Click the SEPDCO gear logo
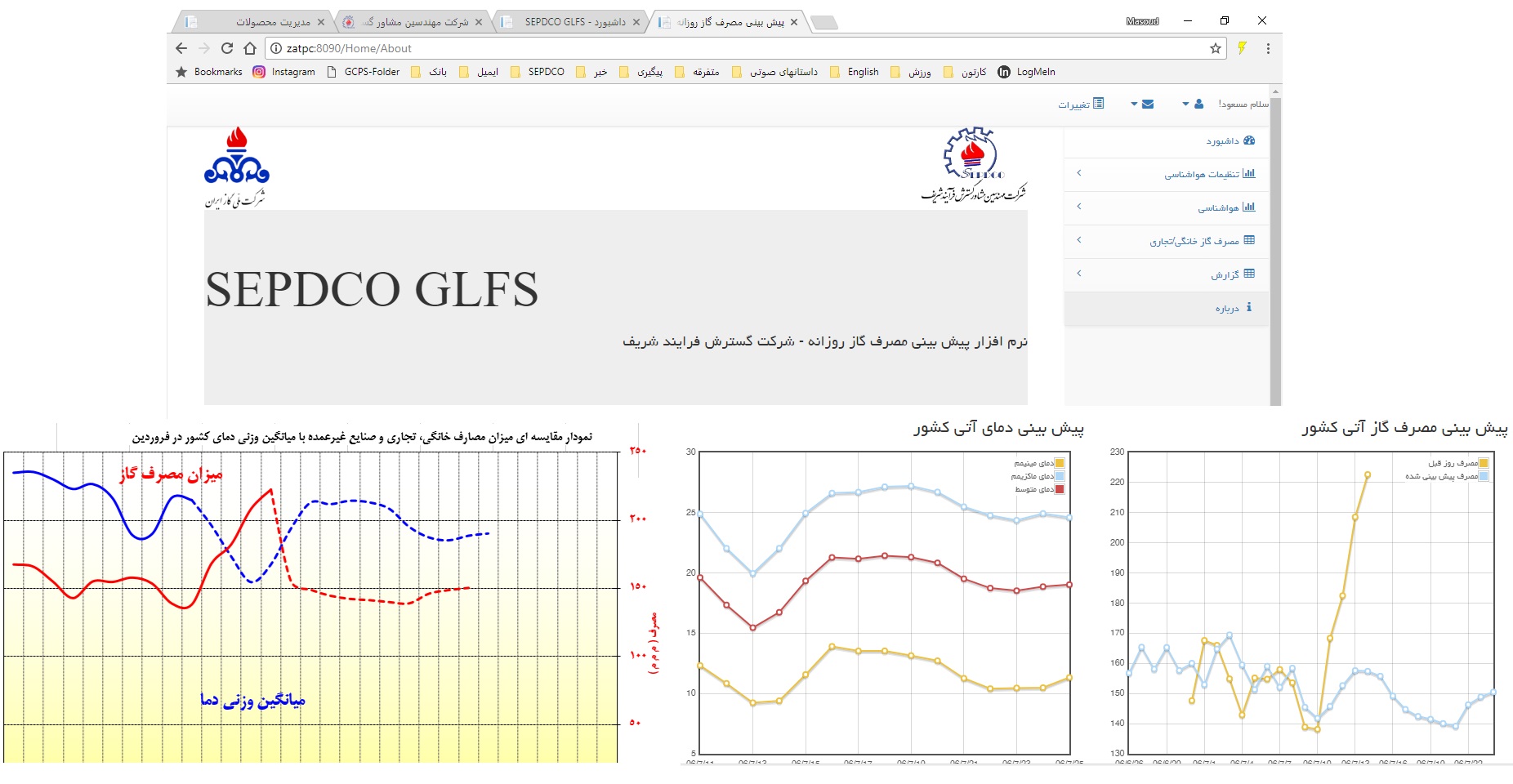 point(973,165)
